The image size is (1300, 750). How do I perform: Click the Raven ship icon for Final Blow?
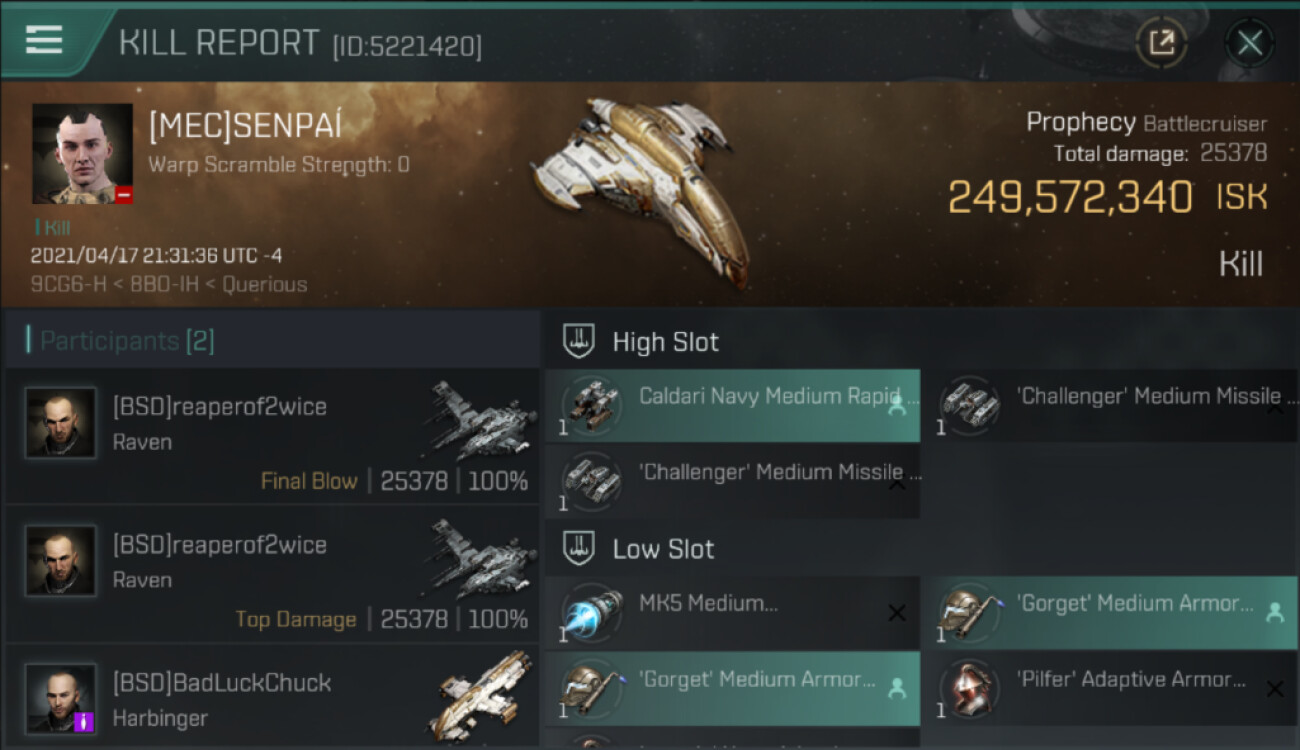pos(483,418)
